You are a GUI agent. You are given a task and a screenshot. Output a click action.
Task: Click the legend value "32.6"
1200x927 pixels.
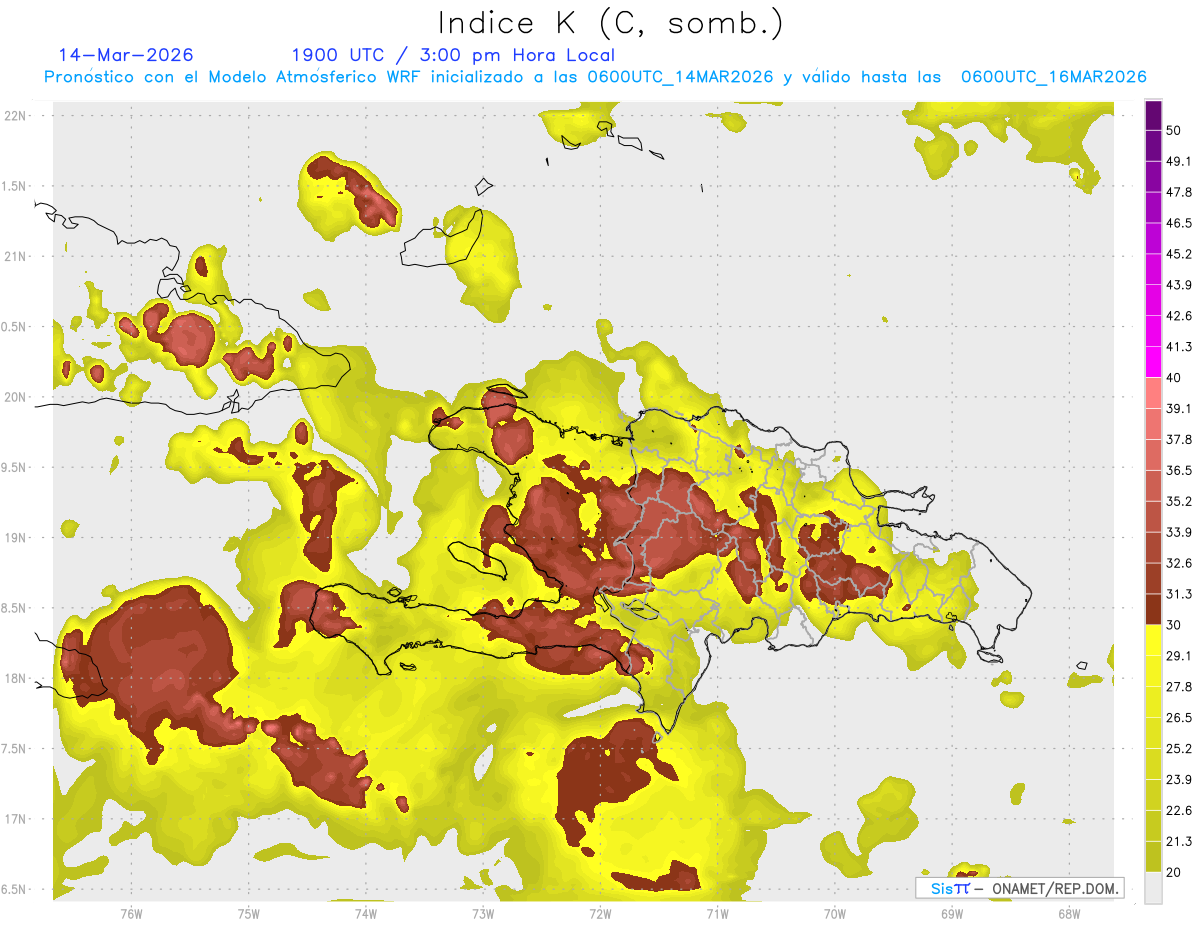tap(1179, 563)
